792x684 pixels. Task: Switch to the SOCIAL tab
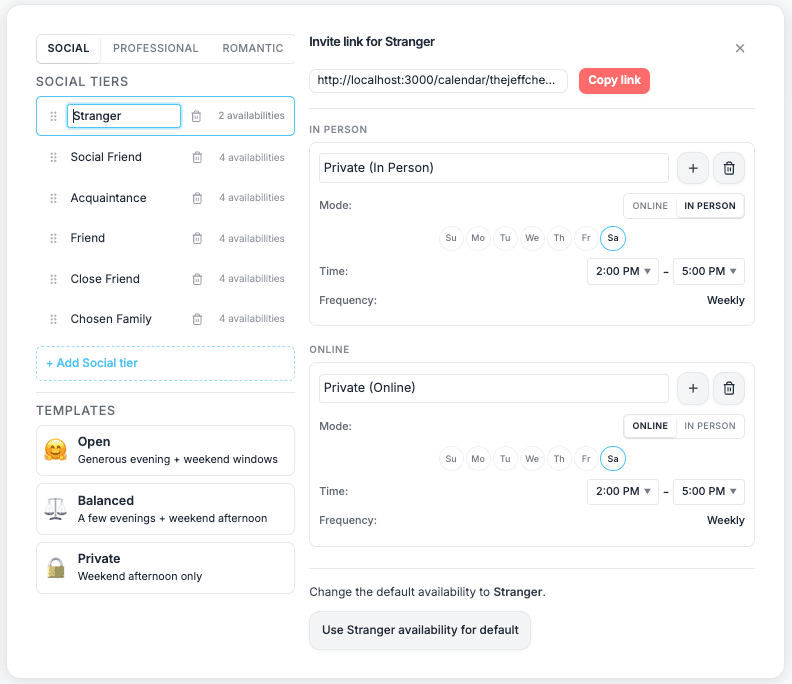[68, 48]
